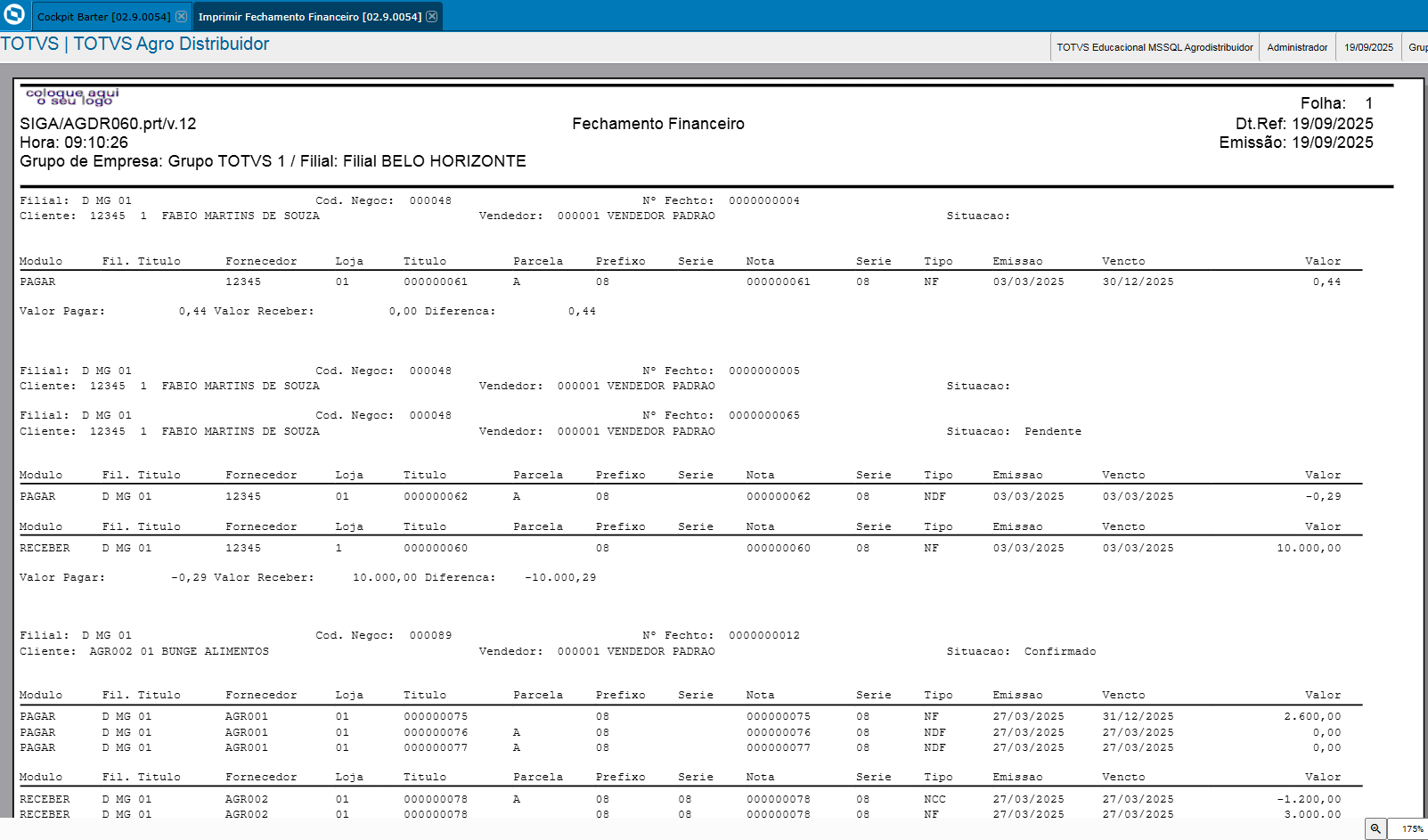
Task: Click the Pendente situation value
Action: click(x=1052, y=431)
